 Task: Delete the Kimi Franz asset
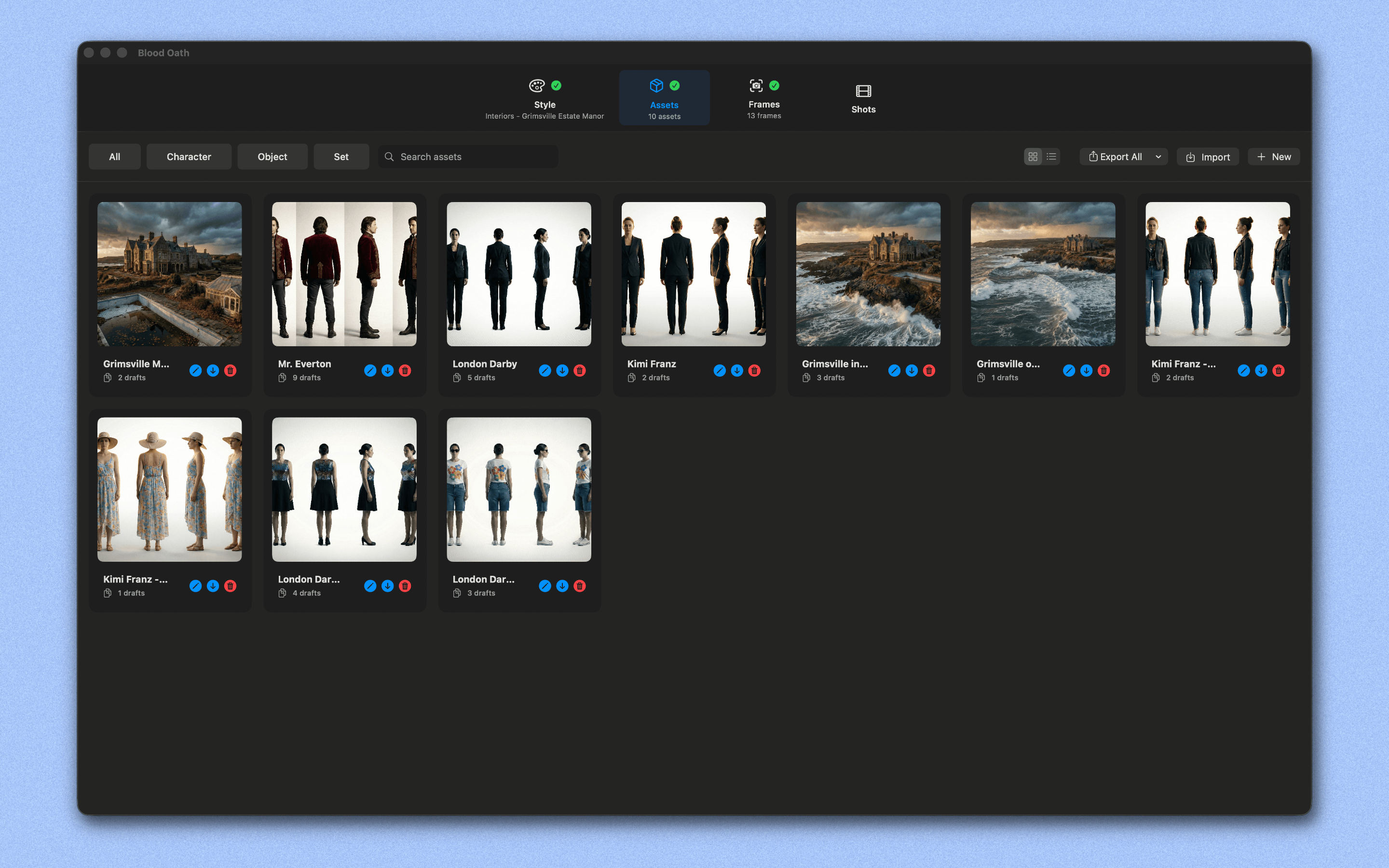tap(754, 370)
